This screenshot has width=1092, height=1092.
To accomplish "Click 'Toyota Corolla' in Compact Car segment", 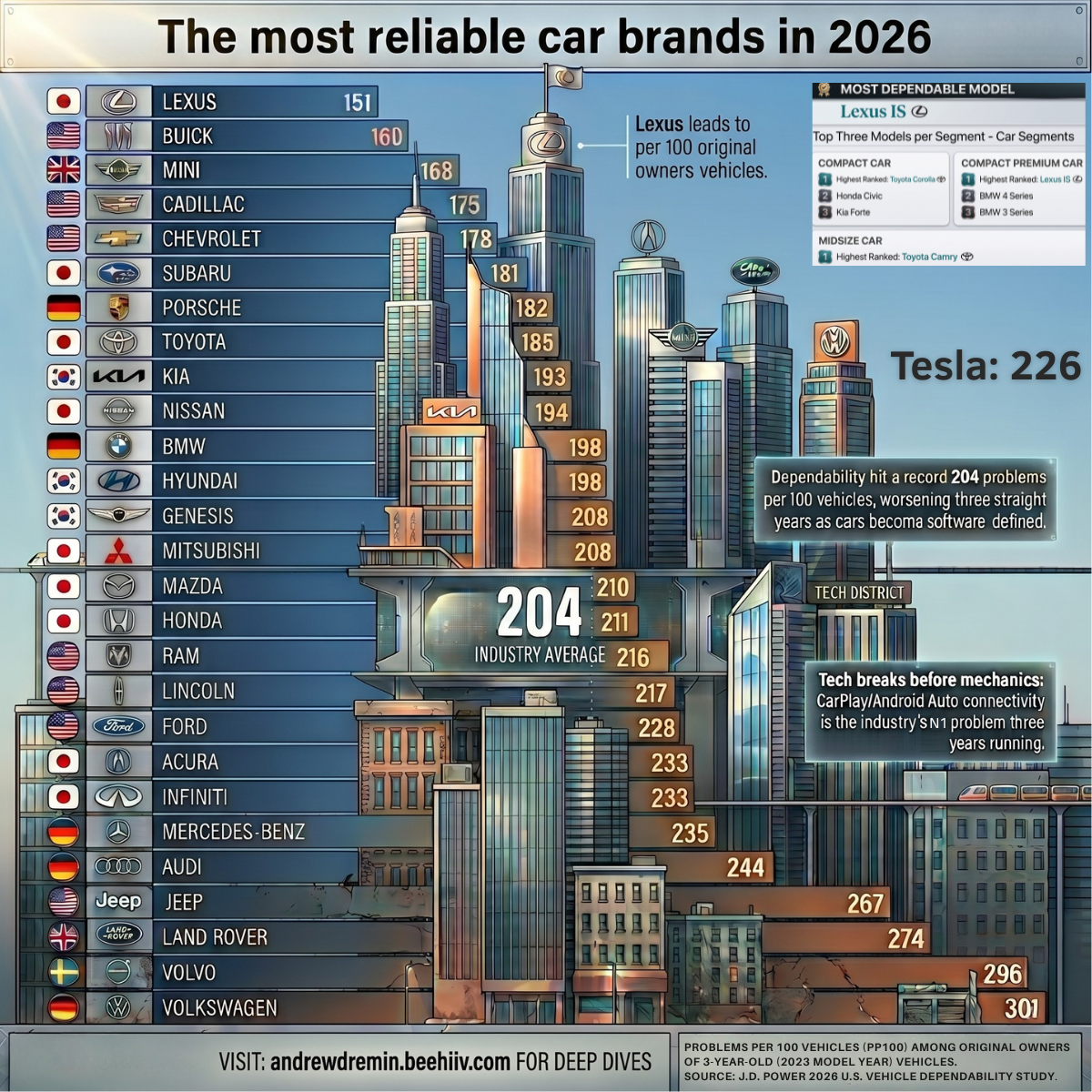I will click(x=912, y=179).
